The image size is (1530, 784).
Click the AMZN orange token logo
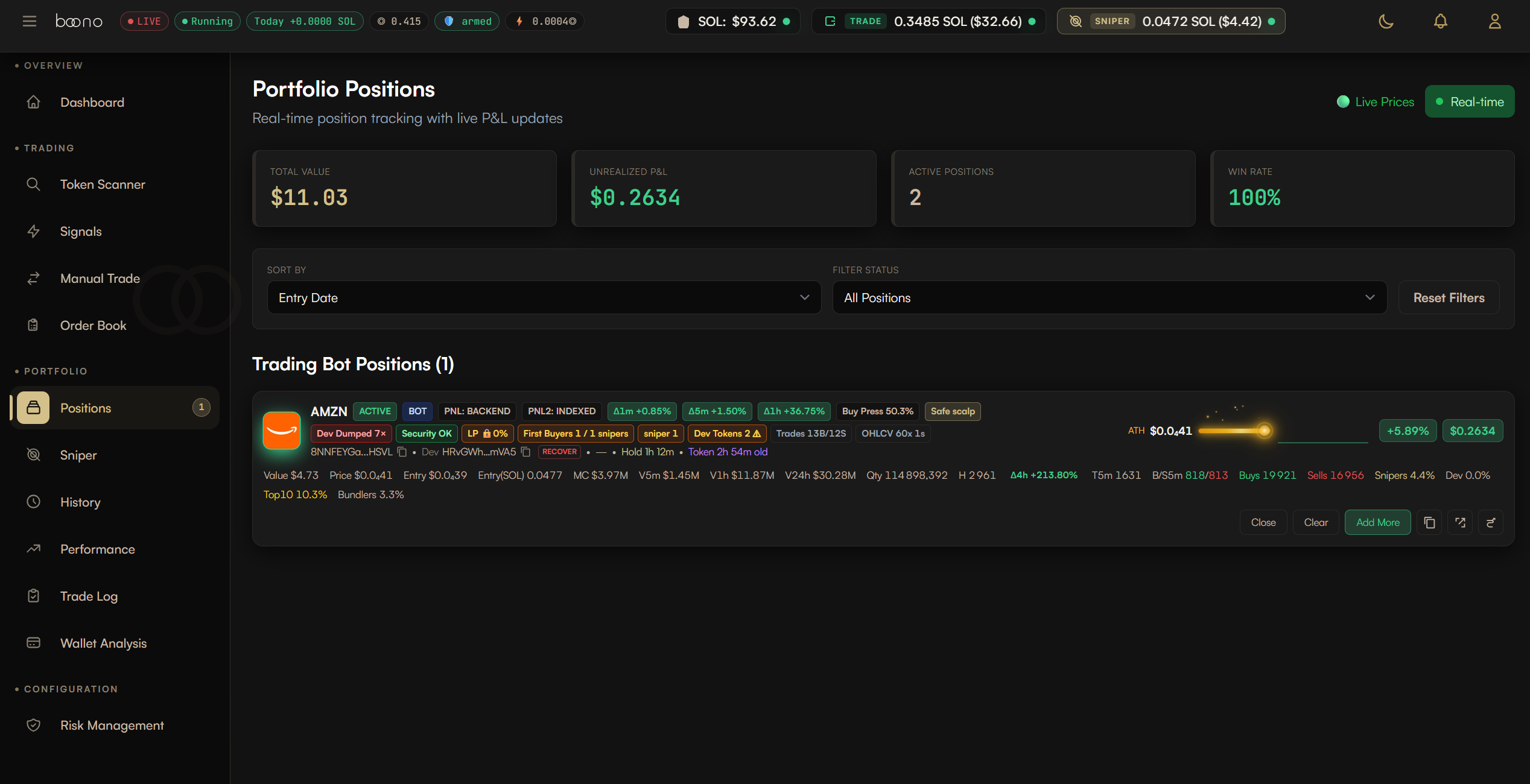coord(282,430)
